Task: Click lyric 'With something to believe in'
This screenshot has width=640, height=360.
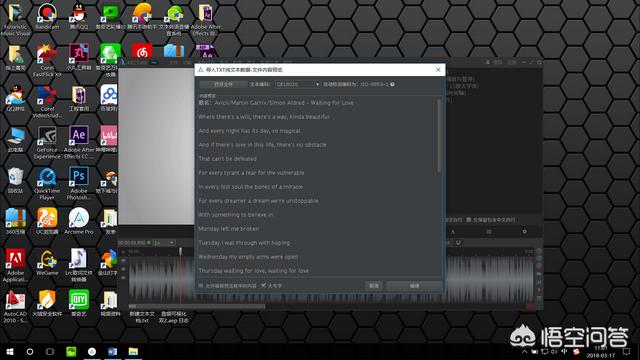Action: pyautogui.click(x=236, y=215)
